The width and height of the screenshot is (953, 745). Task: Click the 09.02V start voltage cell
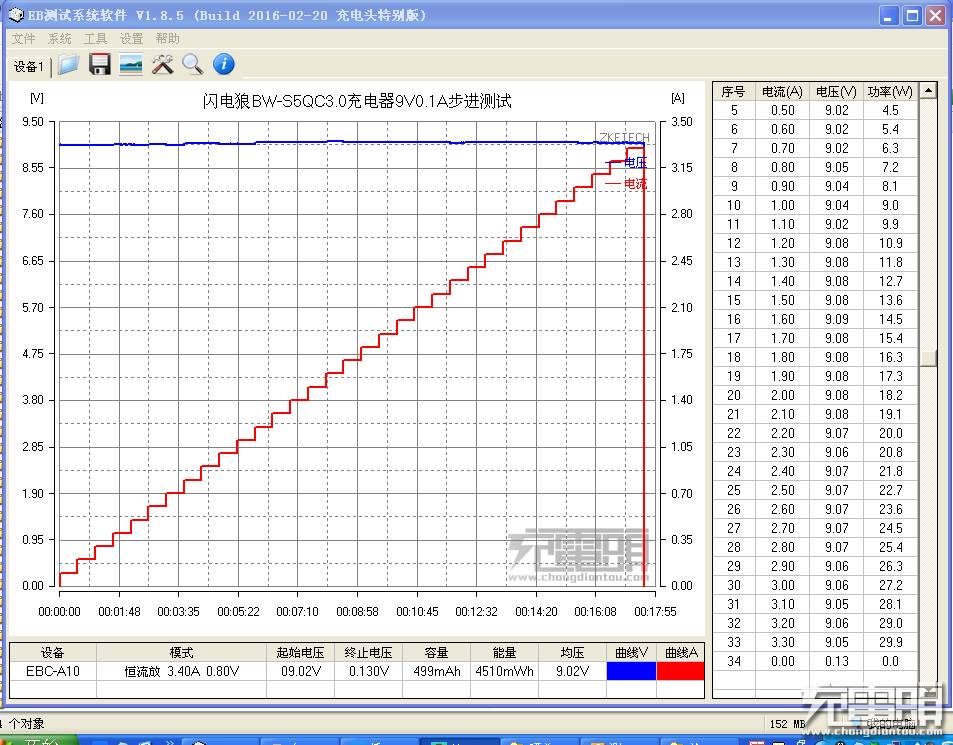tap(300, 671)
